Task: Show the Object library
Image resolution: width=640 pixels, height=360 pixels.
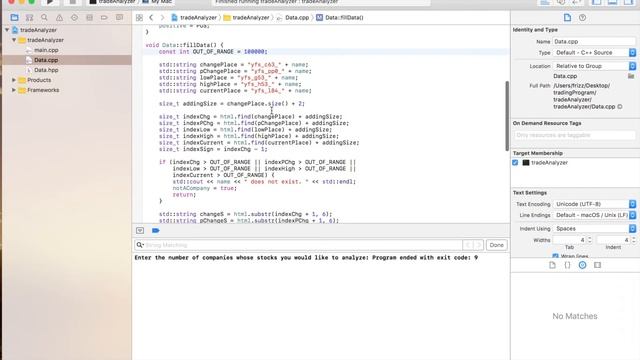Action: 582,265
